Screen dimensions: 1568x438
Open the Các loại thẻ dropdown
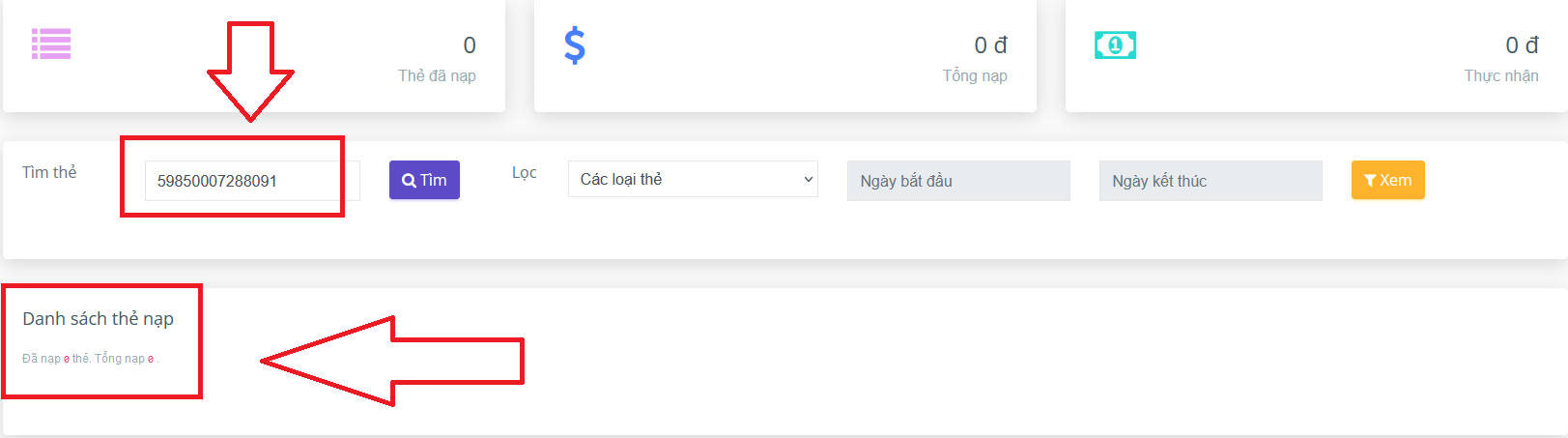[693, 179]
